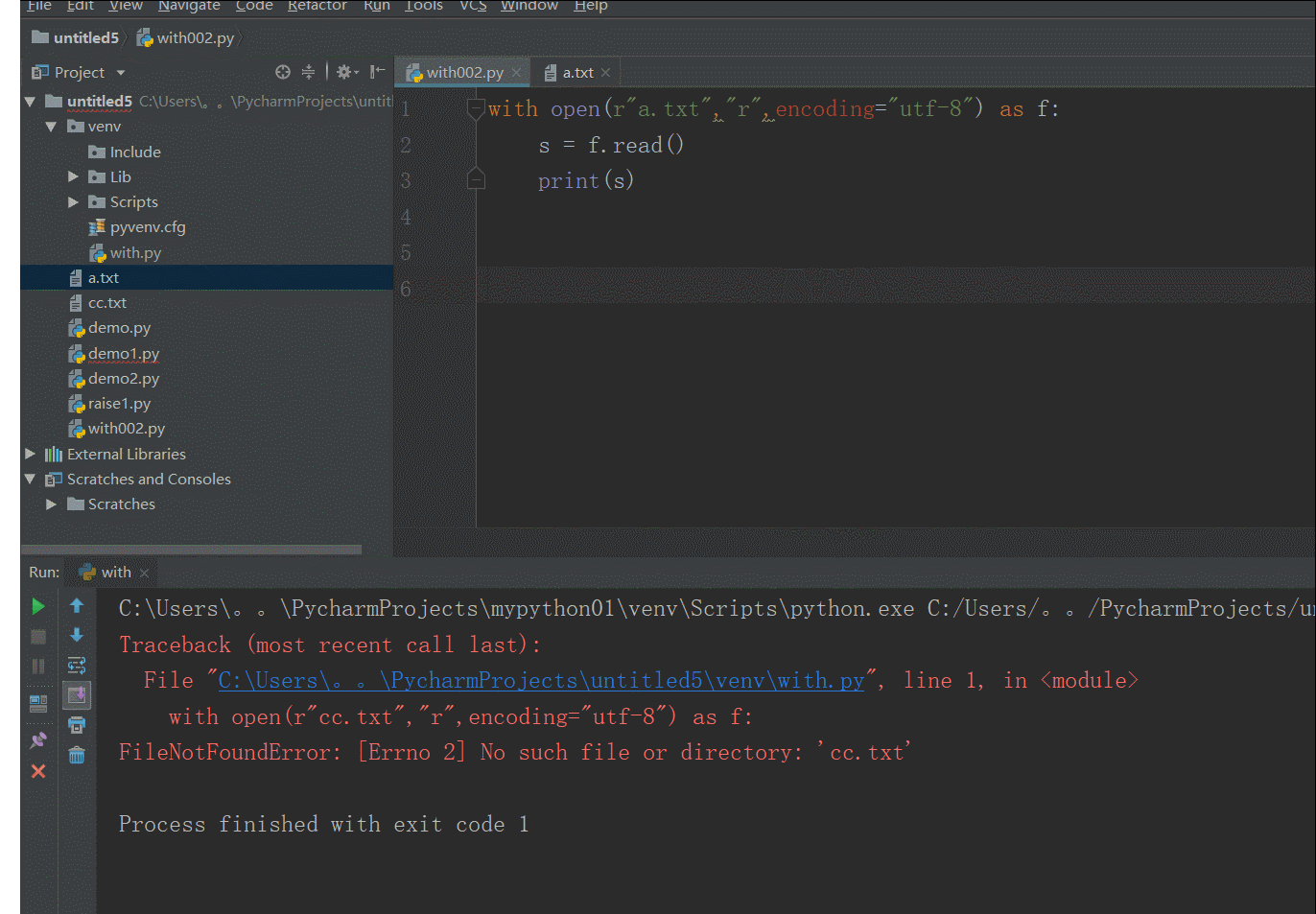
Task: Print console output with the printer icon
Action: click(77, 725)
